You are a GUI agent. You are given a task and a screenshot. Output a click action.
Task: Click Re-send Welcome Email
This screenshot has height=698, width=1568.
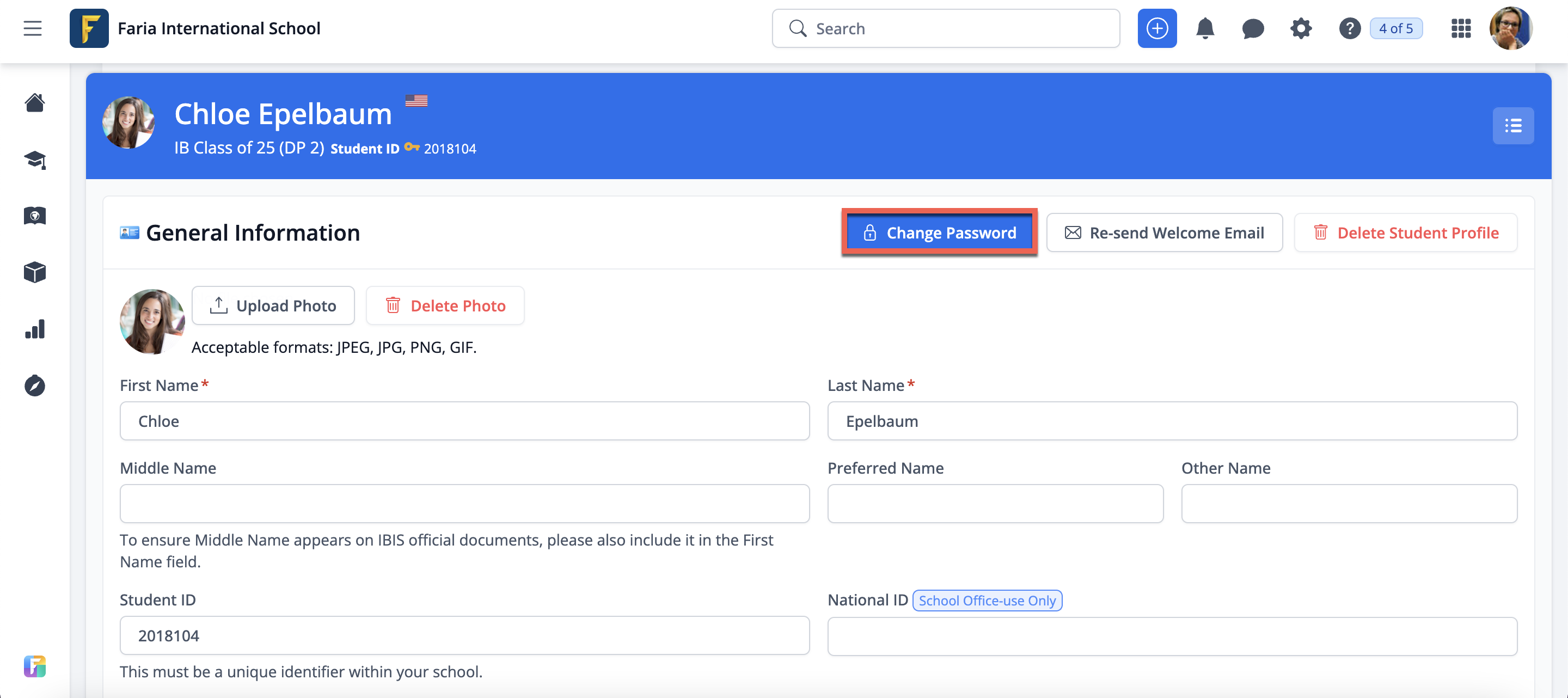pyautogui.click(x=1164, y=232)
